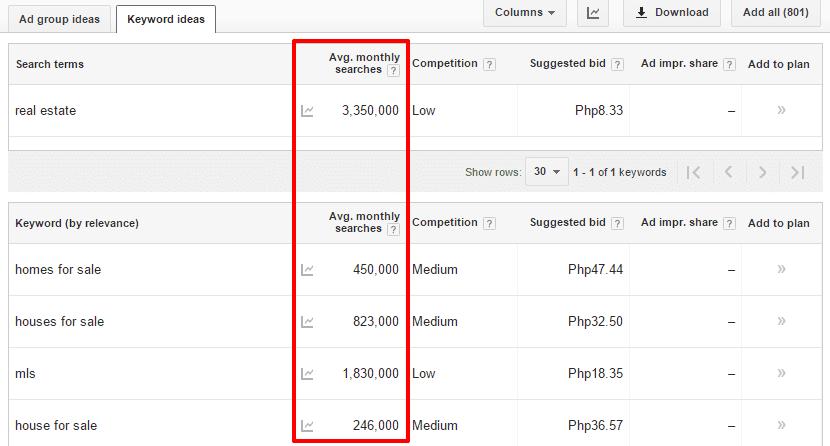This screenshot has width=830, height=446.
Task: Click trend chart icon for homes for sale
Action: pyautogui.click(x=307, y=270)
